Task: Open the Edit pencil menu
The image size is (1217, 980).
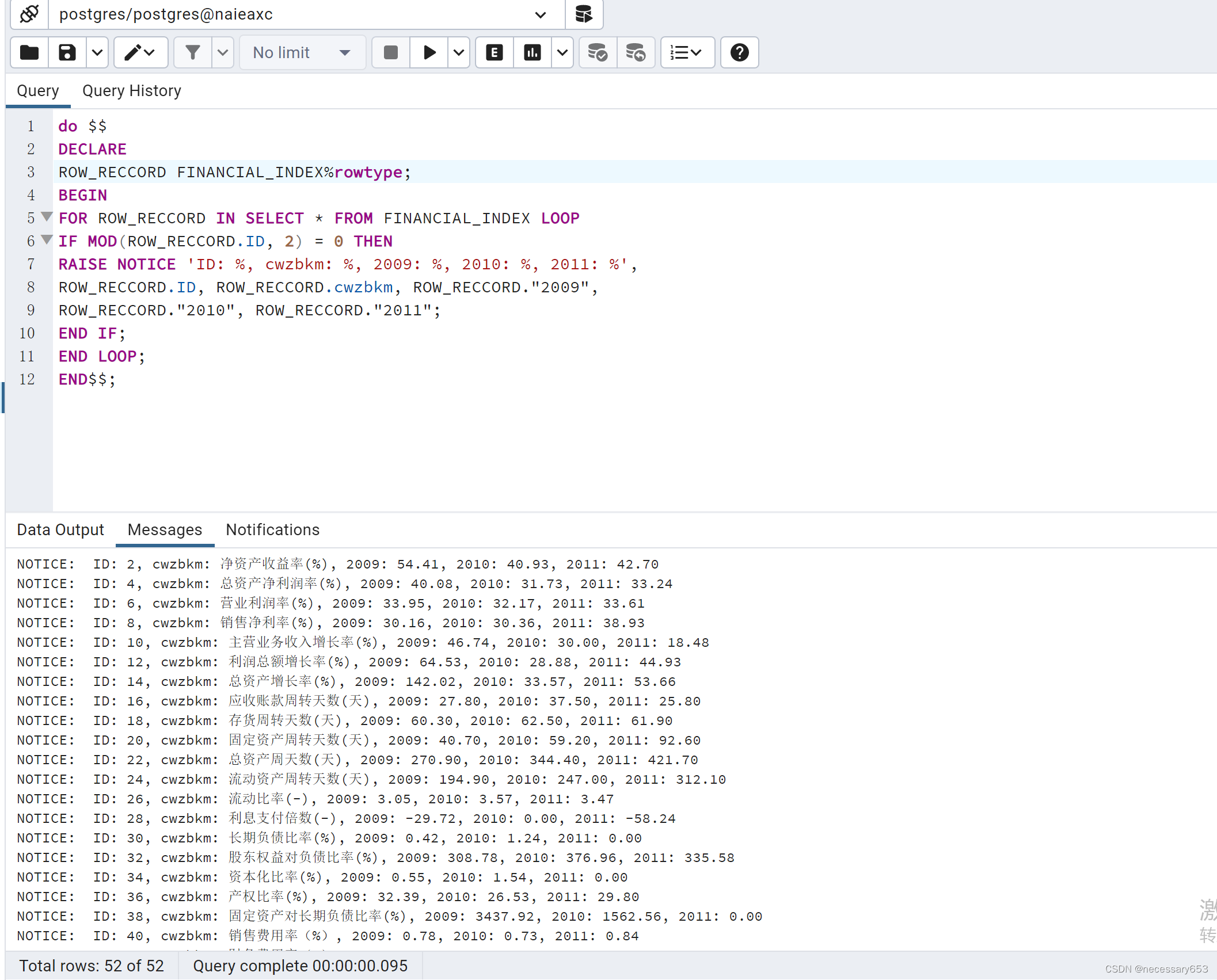Action: click(x=140, y=52)
